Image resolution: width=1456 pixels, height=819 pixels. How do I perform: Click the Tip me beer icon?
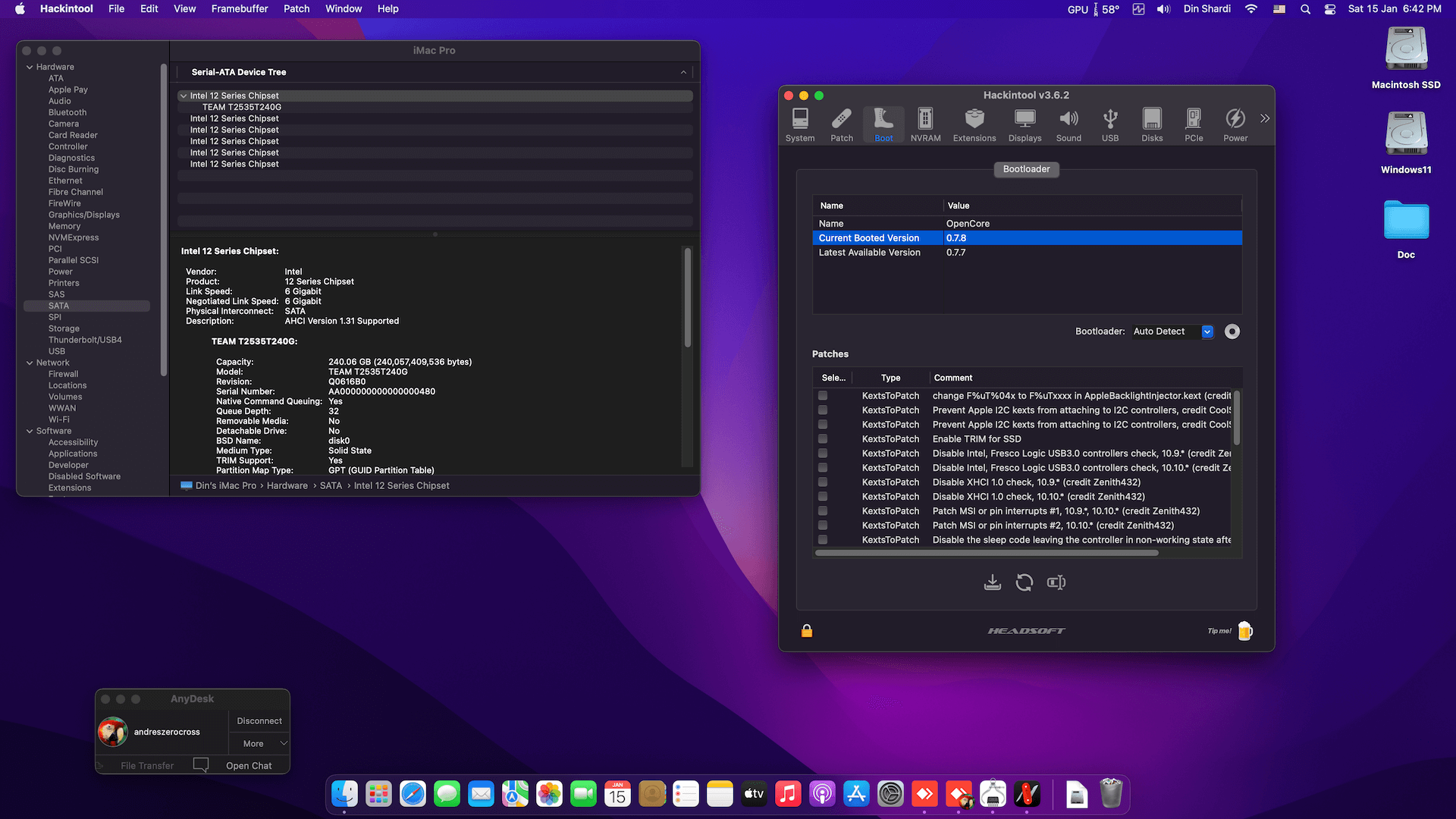[x=1245, y=631]
